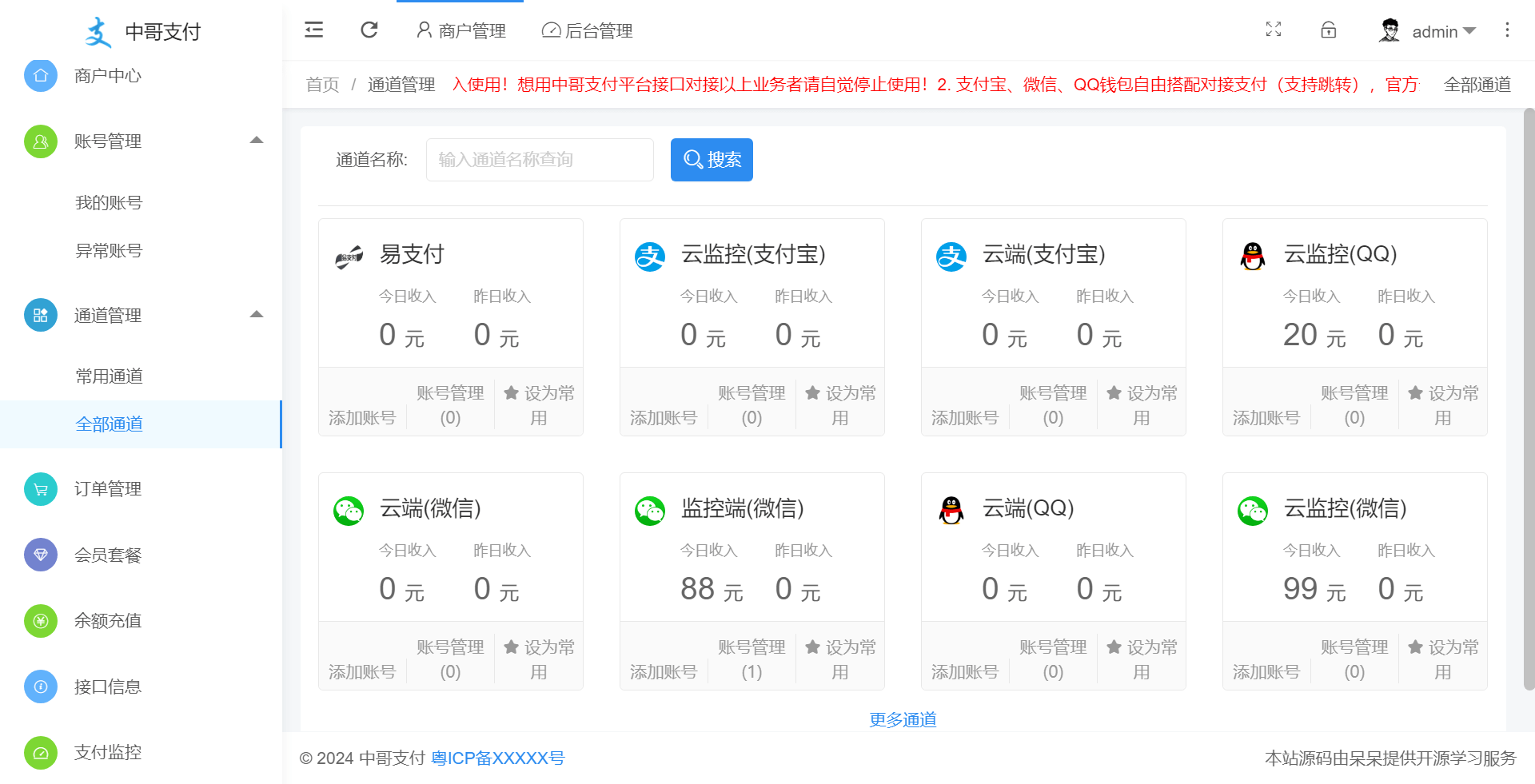Collapse the sidebar with the menu fold icon
The image size is (1535, 784).
point(313,30)
